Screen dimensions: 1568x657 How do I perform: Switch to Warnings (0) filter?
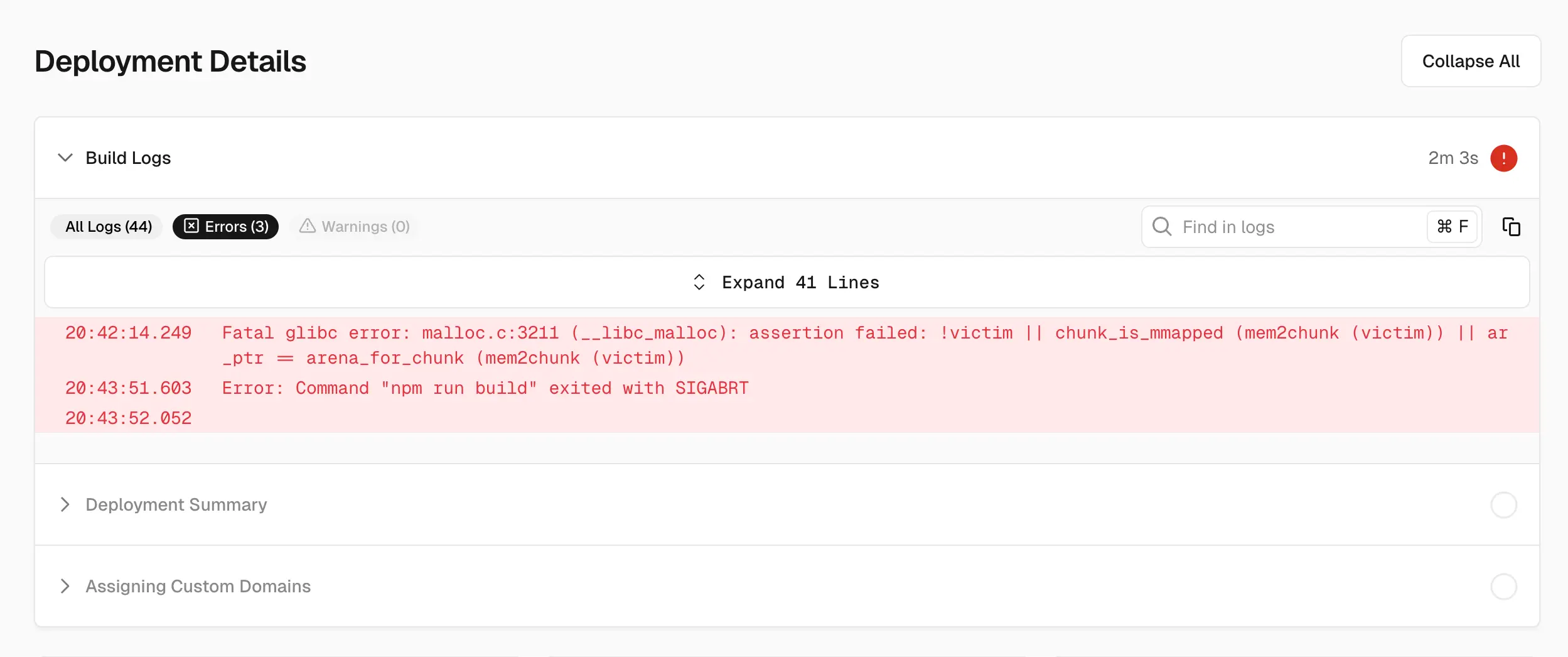pyautogui.click(x=355, y=227)
